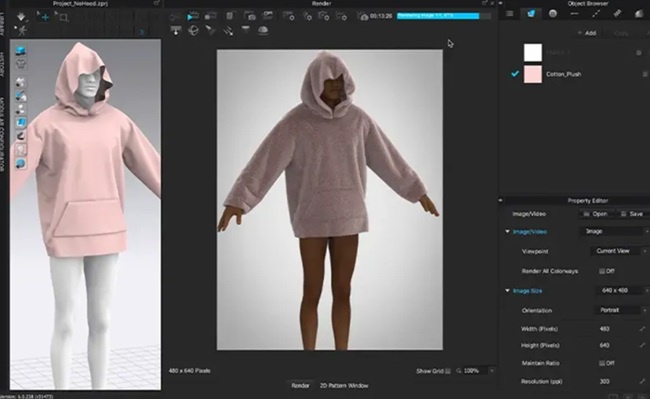Viewport: 650px width, 399px height.
Task: Switch to the Fabric tab in Object Browser
Action: 531,14
